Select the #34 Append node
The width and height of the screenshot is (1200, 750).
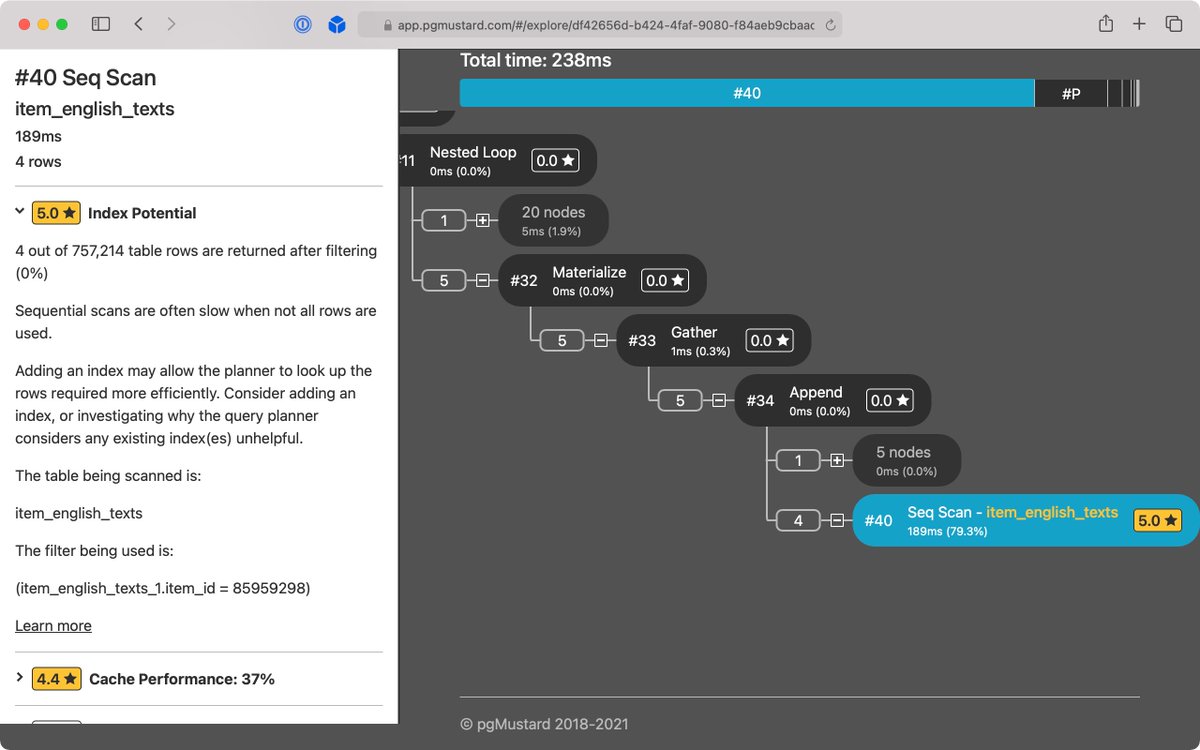click(x=833, y=400)
